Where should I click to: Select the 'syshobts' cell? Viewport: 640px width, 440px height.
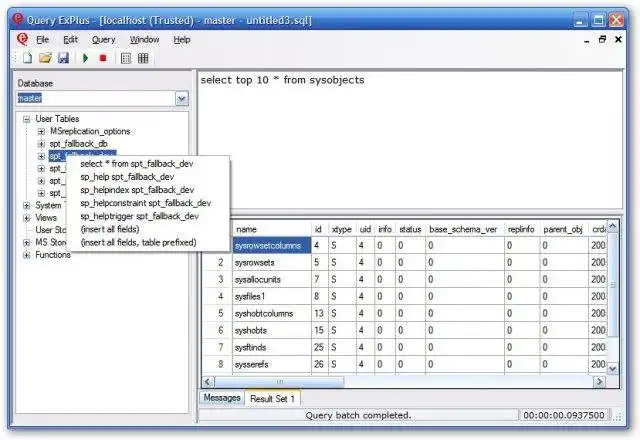272,330
